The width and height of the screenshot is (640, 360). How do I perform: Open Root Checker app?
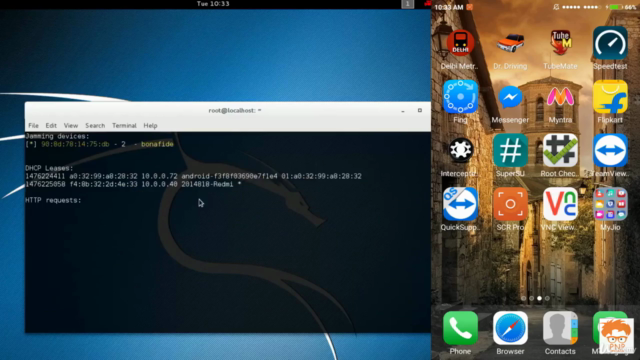point(560,150)
